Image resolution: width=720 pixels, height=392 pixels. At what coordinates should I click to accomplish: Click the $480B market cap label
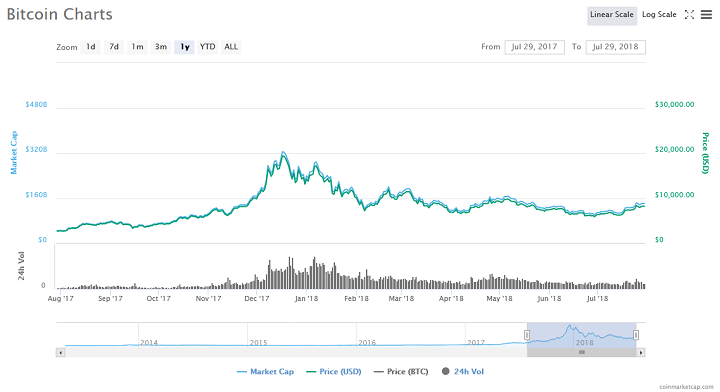click(36, 104)
